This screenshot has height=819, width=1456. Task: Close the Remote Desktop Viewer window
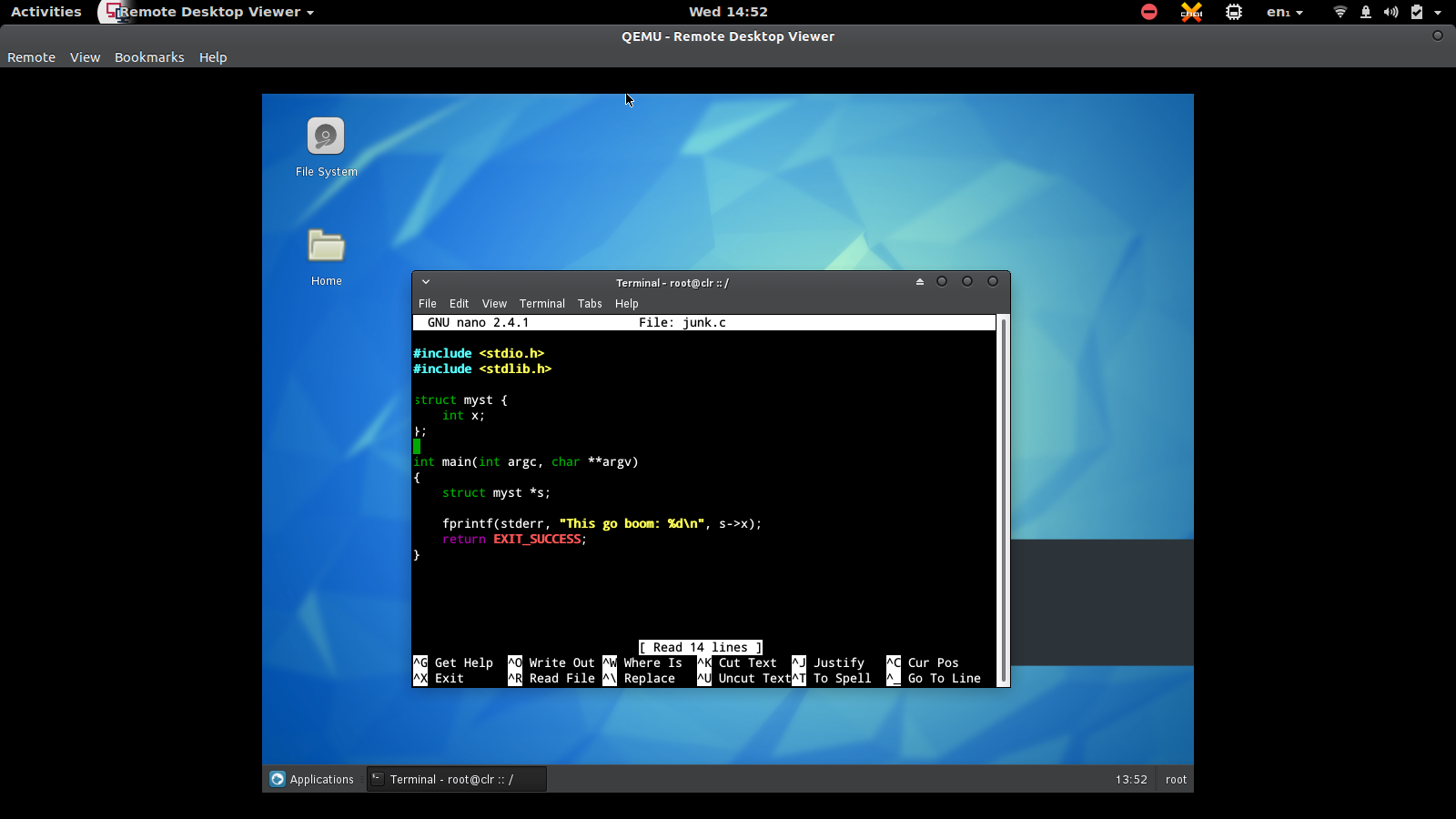[x=1438, y=35]
